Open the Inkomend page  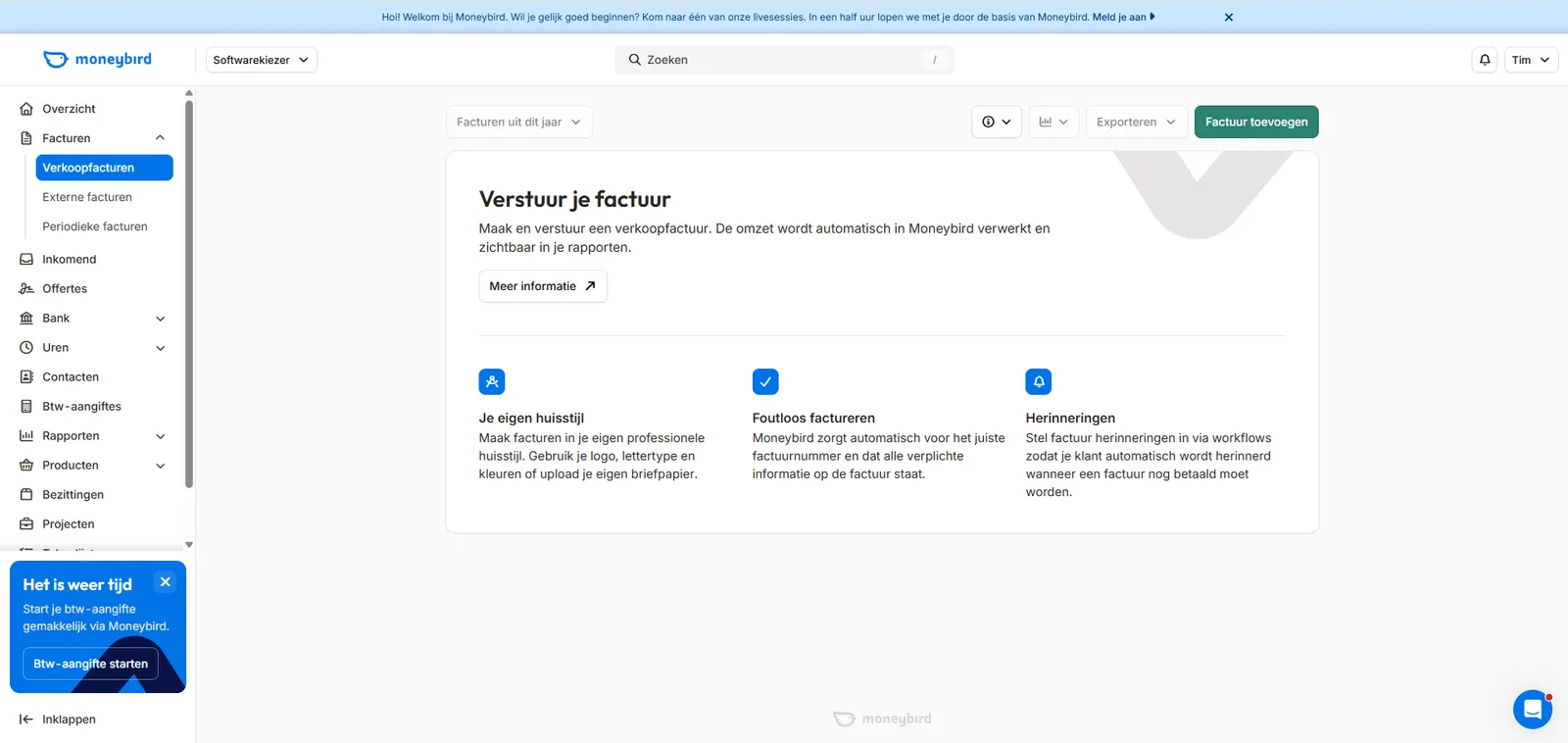[70, 259]
